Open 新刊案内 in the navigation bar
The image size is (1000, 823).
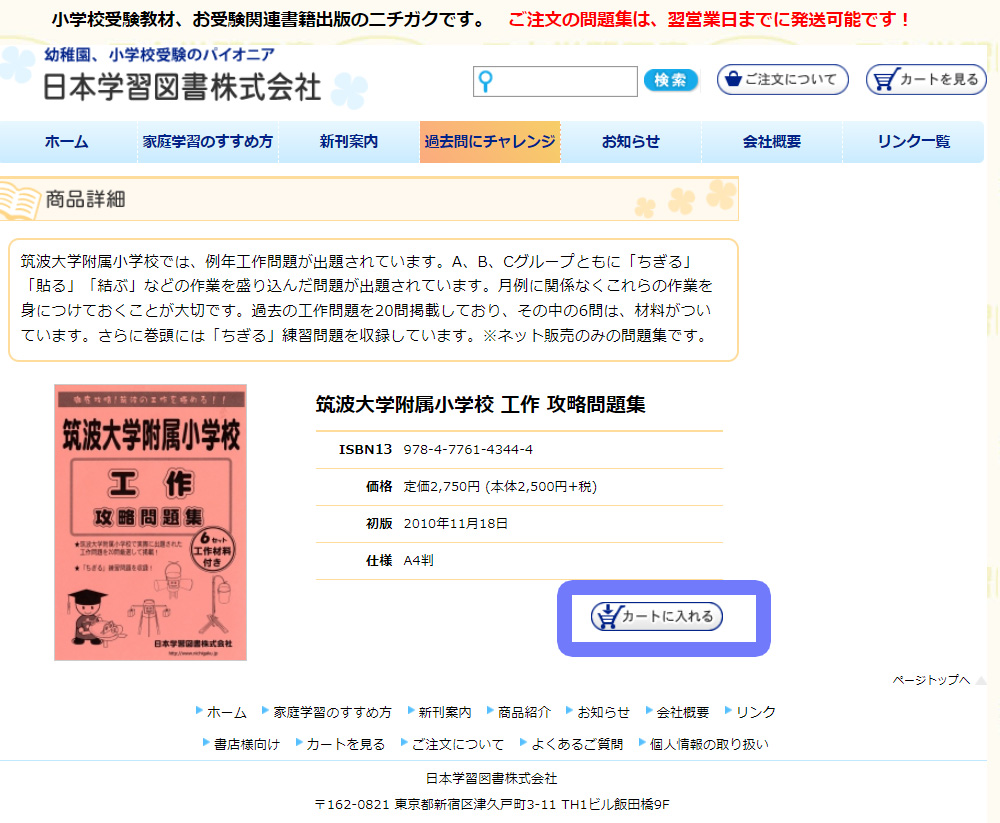tap(349, 142)
